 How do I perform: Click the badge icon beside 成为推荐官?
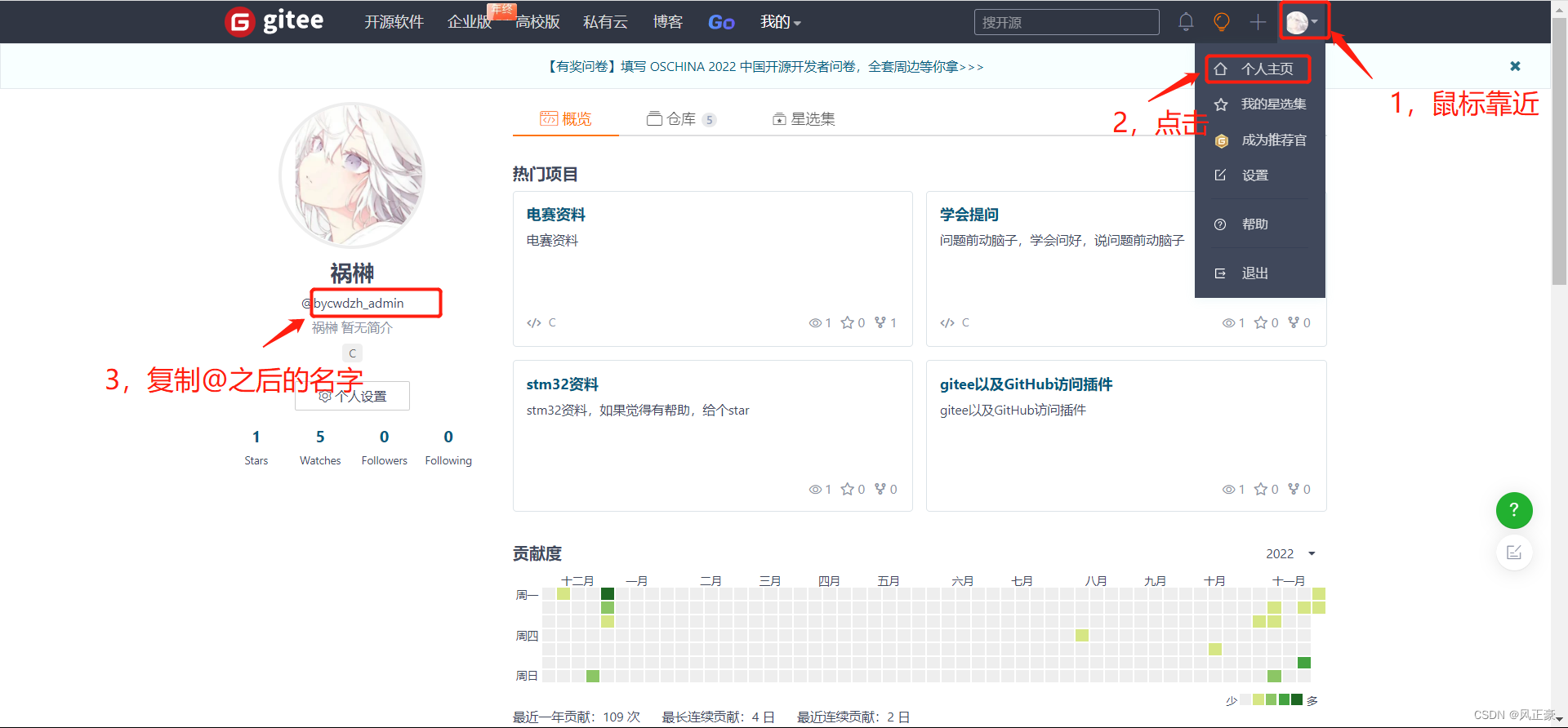point(1221,140)
